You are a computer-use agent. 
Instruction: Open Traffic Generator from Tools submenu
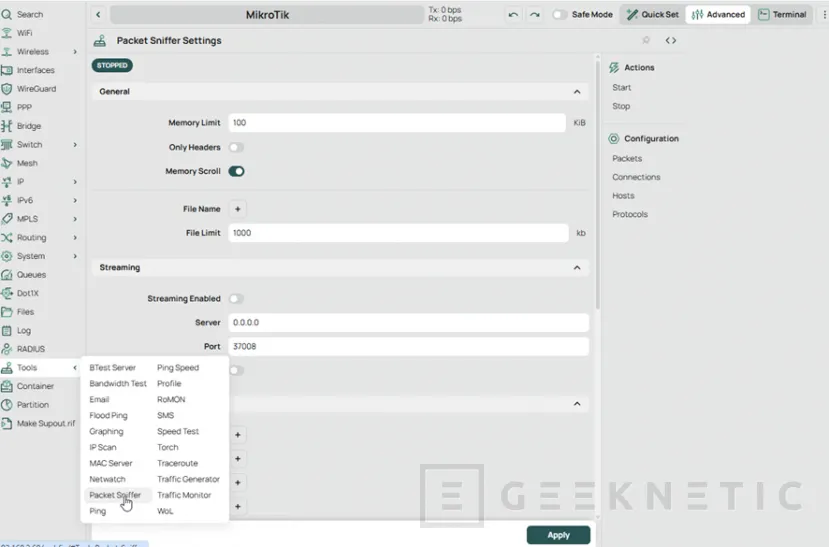coord(188,479)
